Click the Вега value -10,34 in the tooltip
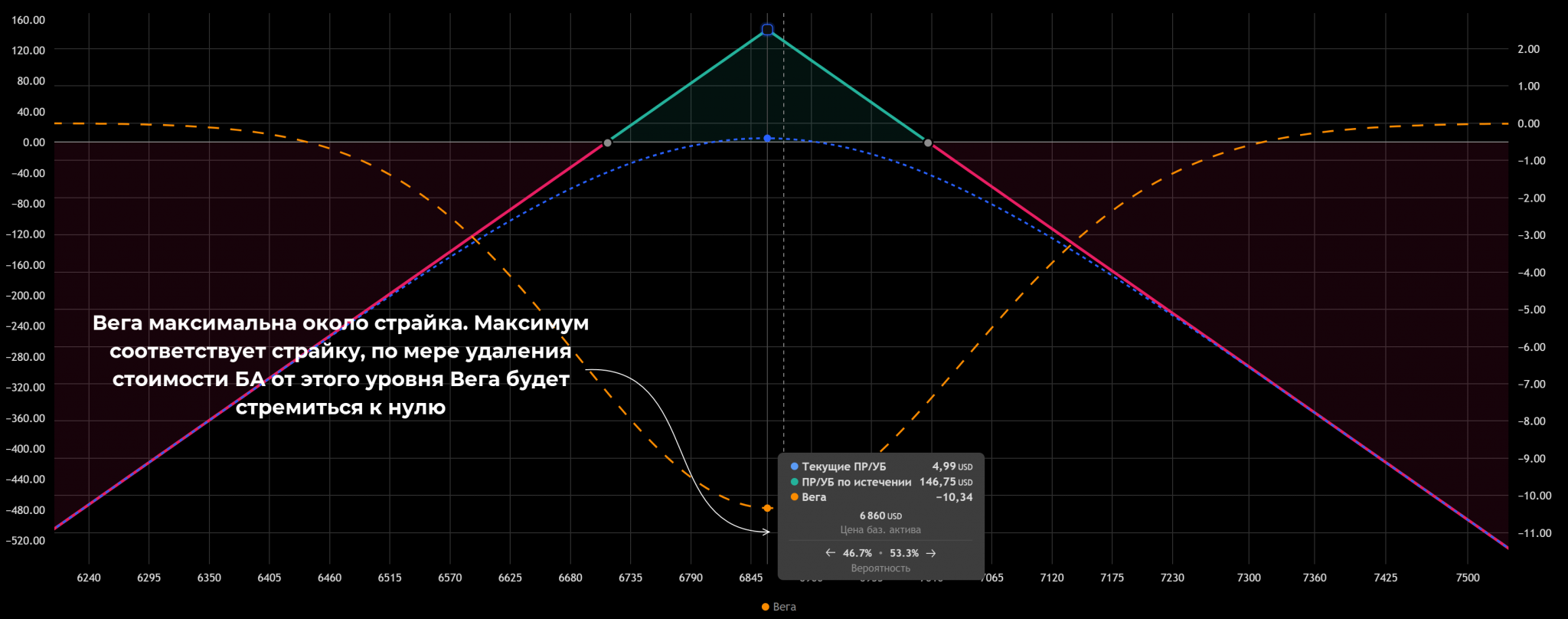Image resolution: width=1568 pixels, height=619 pixels. (954, 497)
